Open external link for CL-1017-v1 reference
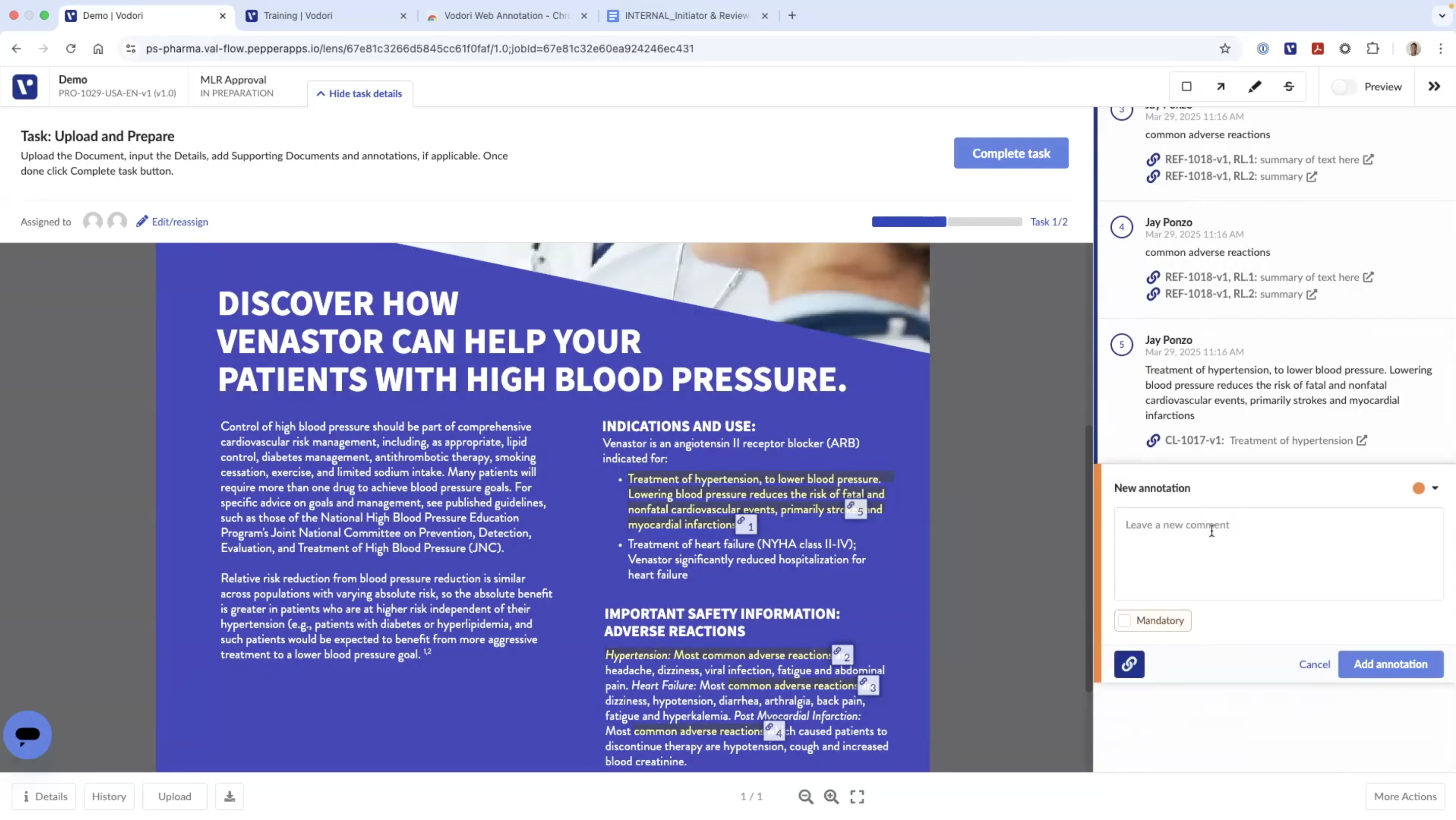Screen dimensions: 1456x820 pos(1362,440)
